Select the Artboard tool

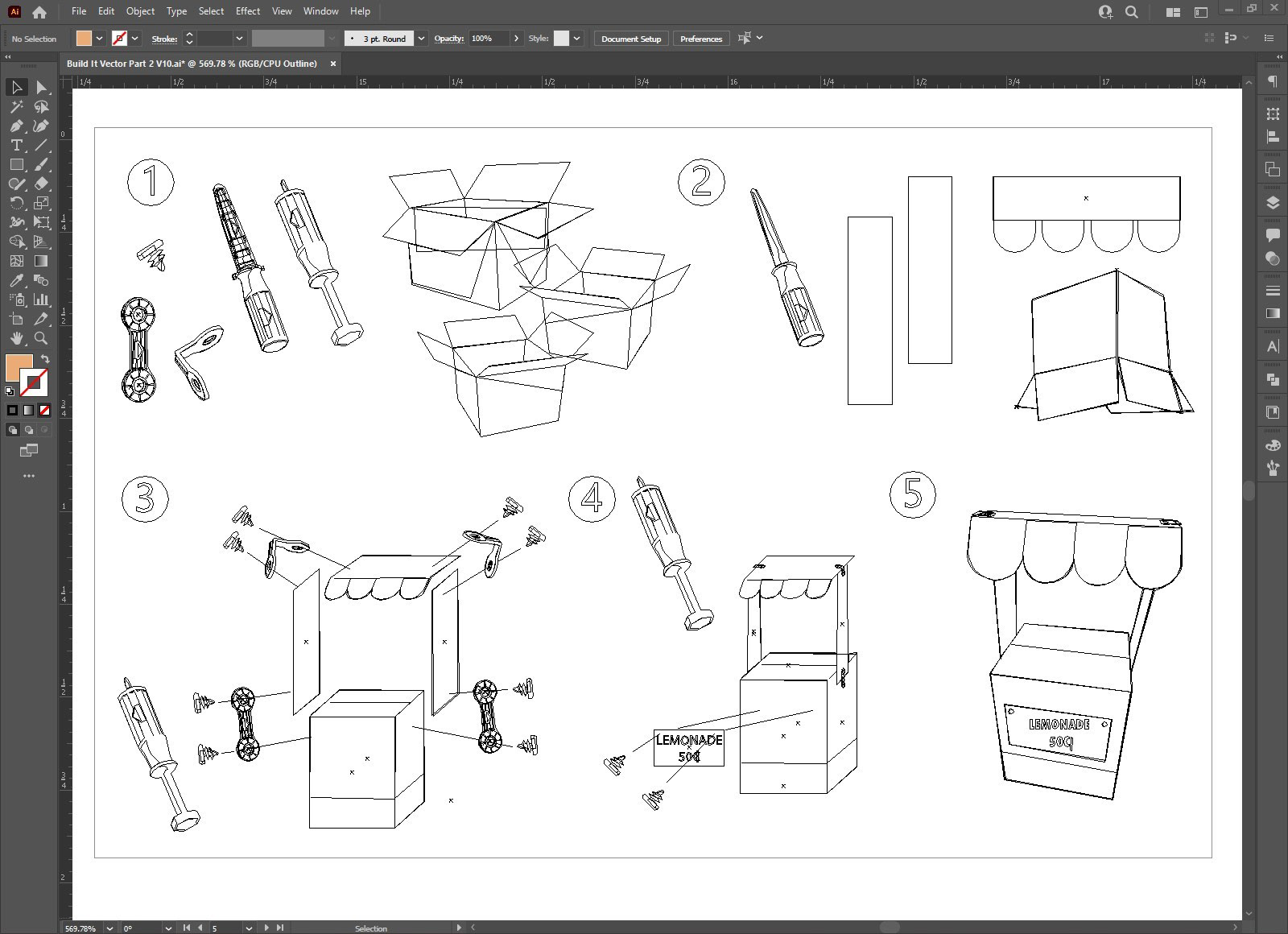pos(16,319)
